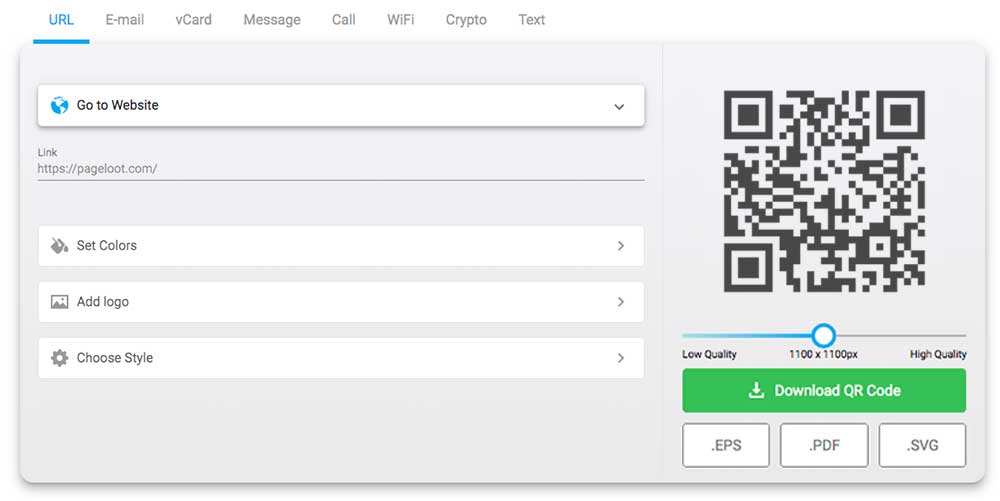Open the Go to Website dropdown arrow

pos(619,106)
